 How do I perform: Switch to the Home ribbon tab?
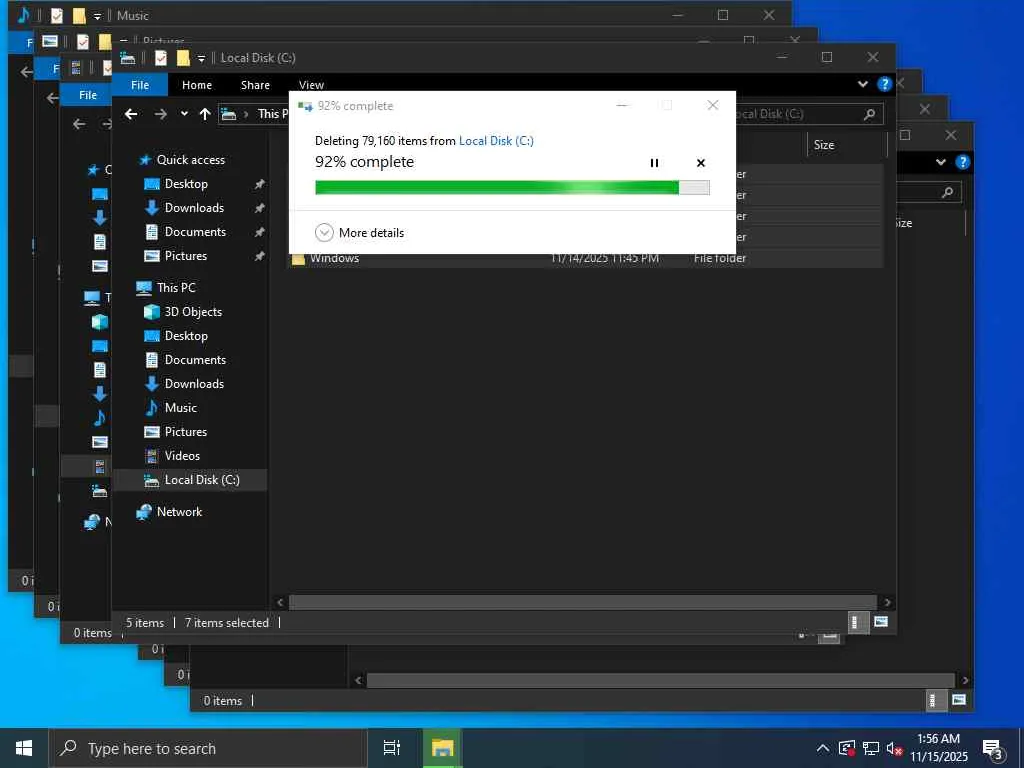coord(197,85)
